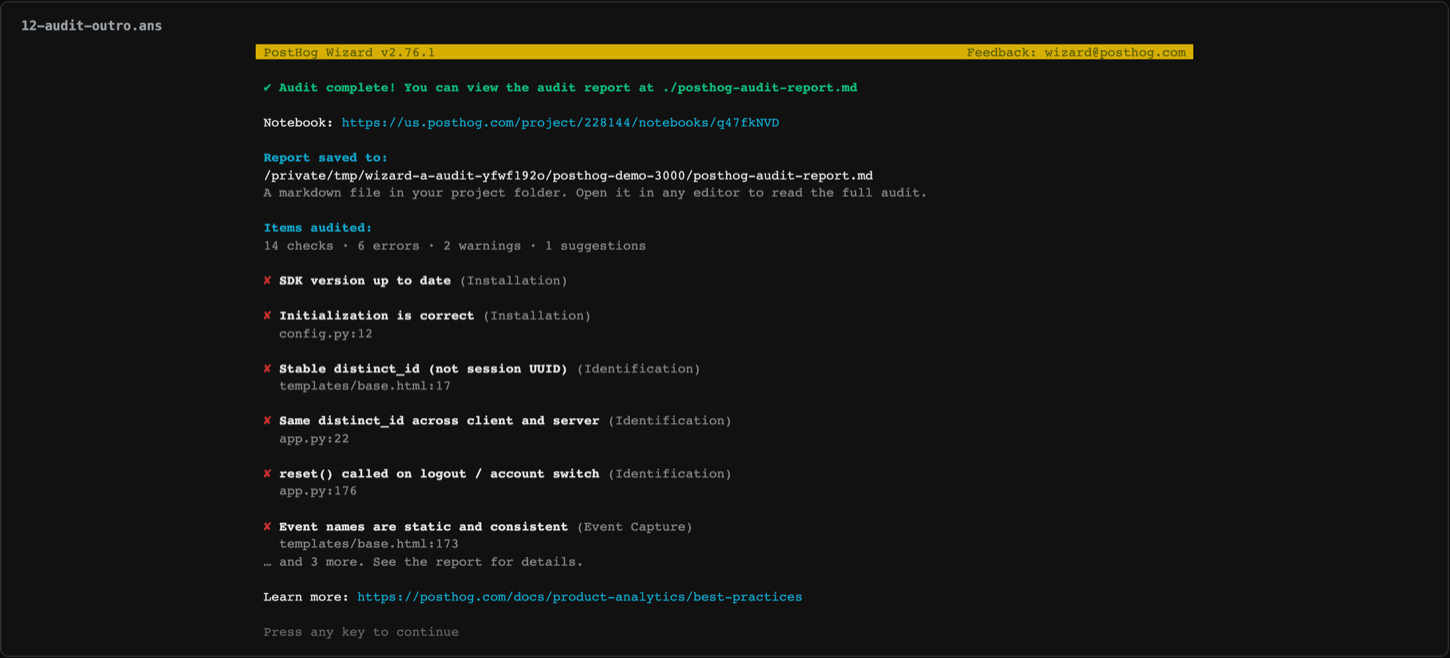Select the 'Stable distinct_id (not session UUID)' item

[423, 369]
